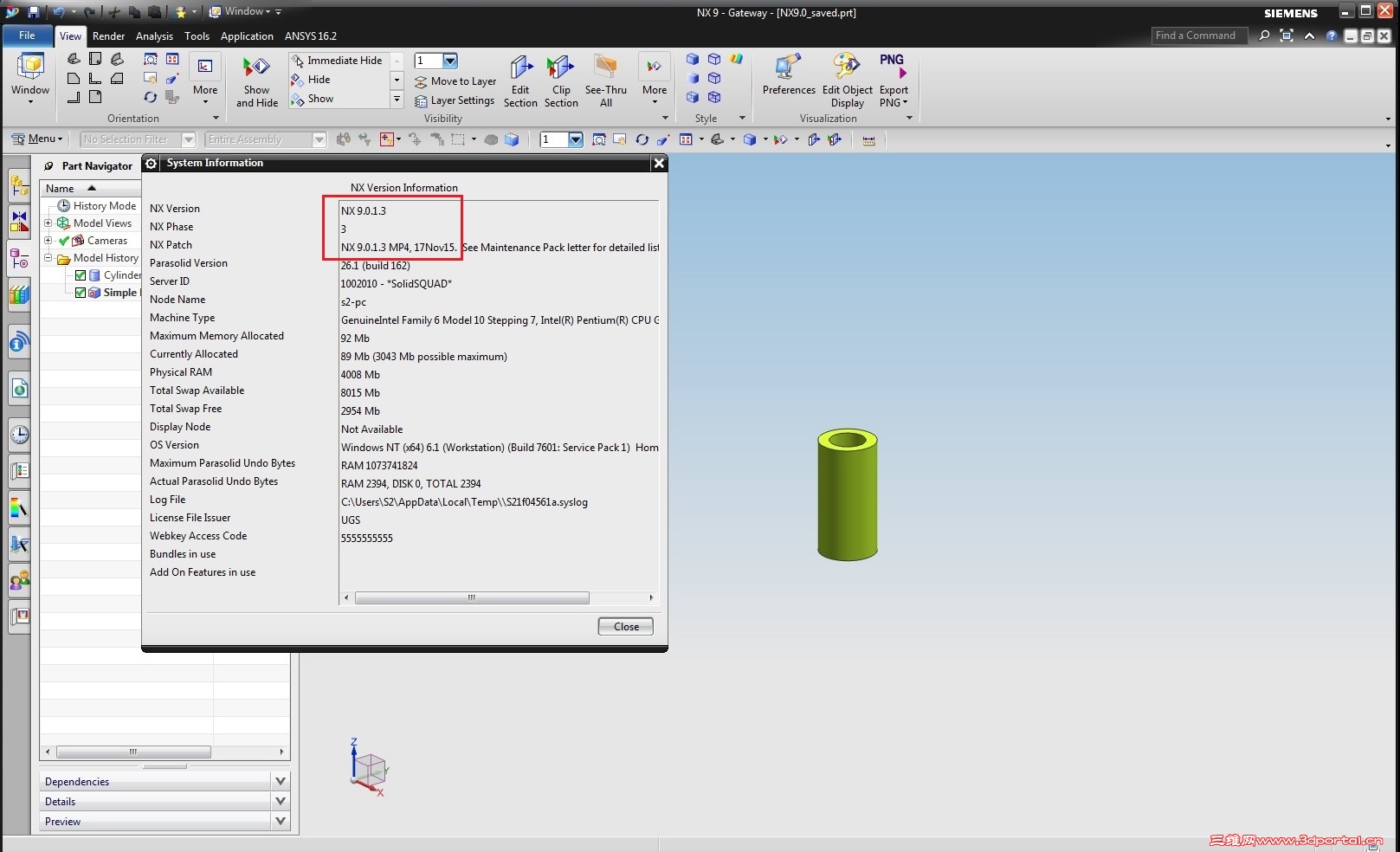The image size is (1400, 852).
Task: Open the Reuse Library bookshelf tab
Action: [x=19, y=294]
